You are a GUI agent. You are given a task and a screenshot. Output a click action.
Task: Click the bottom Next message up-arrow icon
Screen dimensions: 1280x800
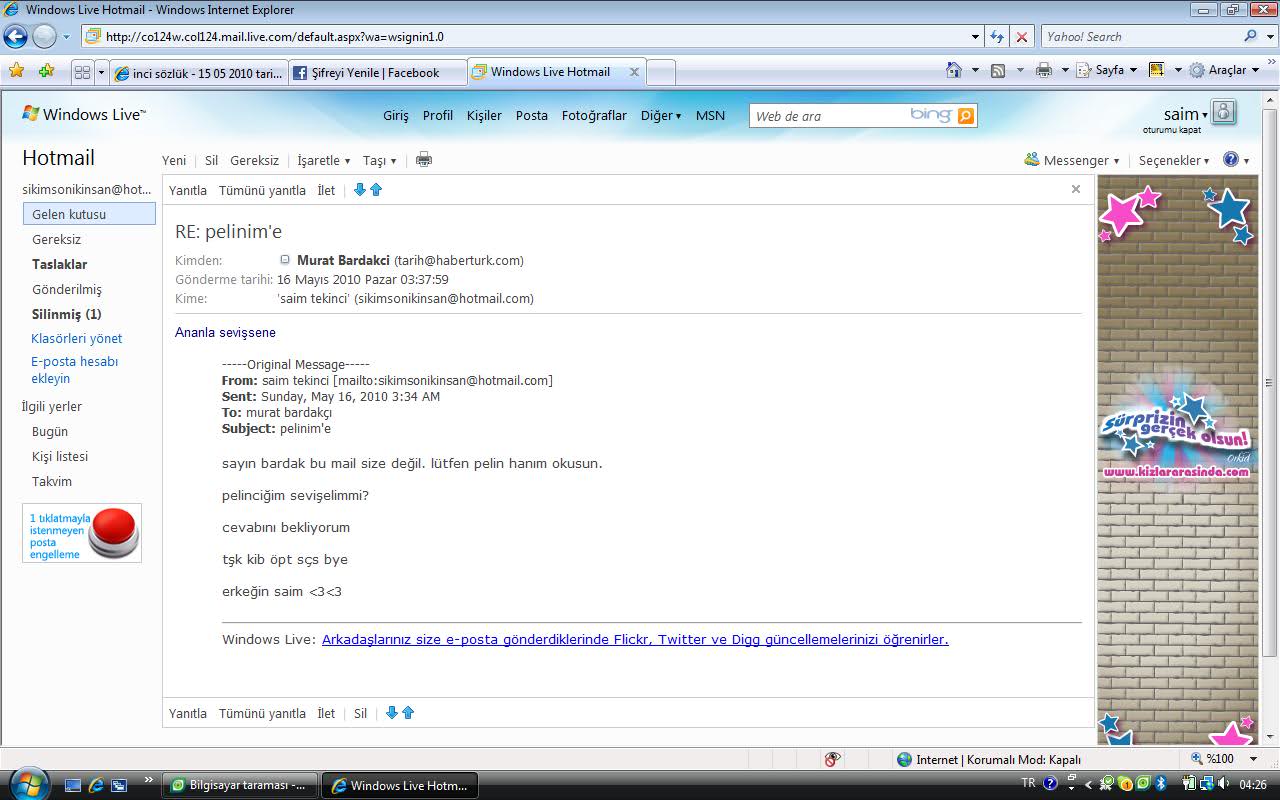[408, 713]
